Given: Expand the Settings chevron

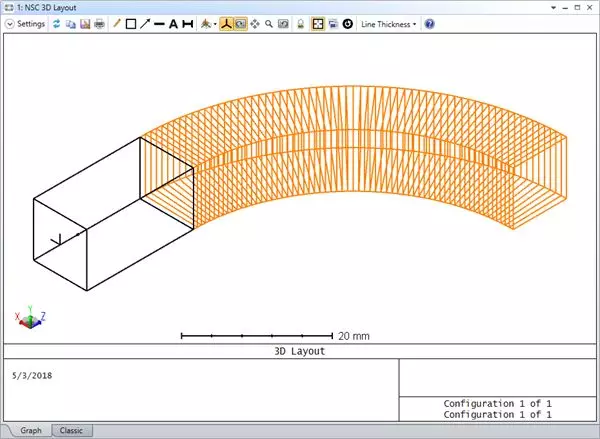Looking at the screenshot, I should tap(10, 23).
